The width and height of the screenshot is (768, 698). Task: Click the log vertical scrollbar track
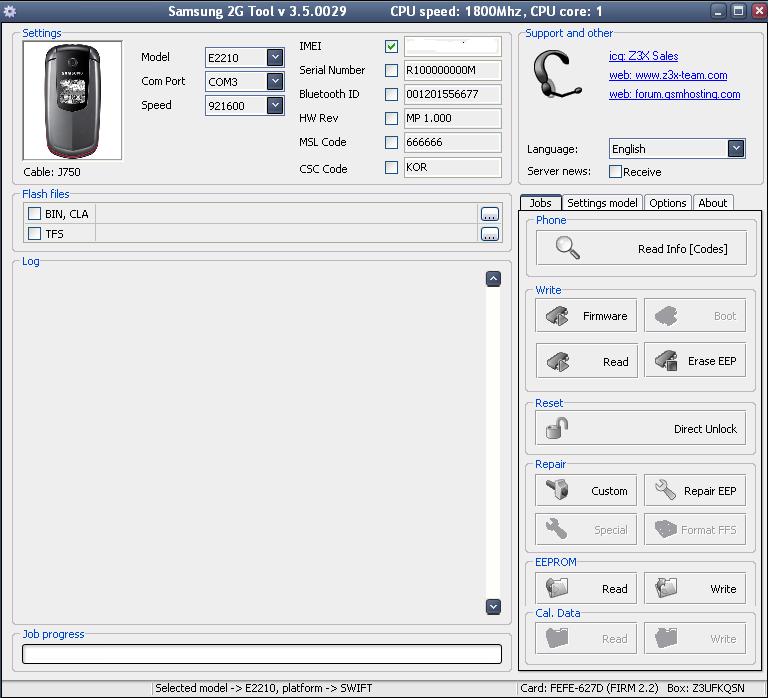[493, 442]
